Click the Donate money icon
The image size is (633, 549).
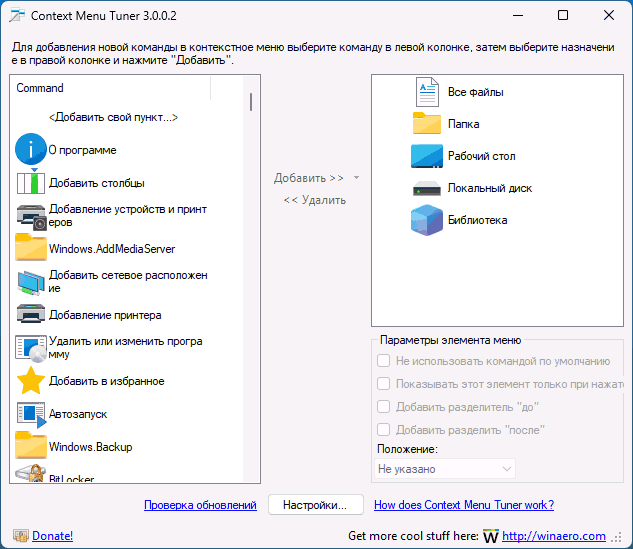[x=21, y=536]
